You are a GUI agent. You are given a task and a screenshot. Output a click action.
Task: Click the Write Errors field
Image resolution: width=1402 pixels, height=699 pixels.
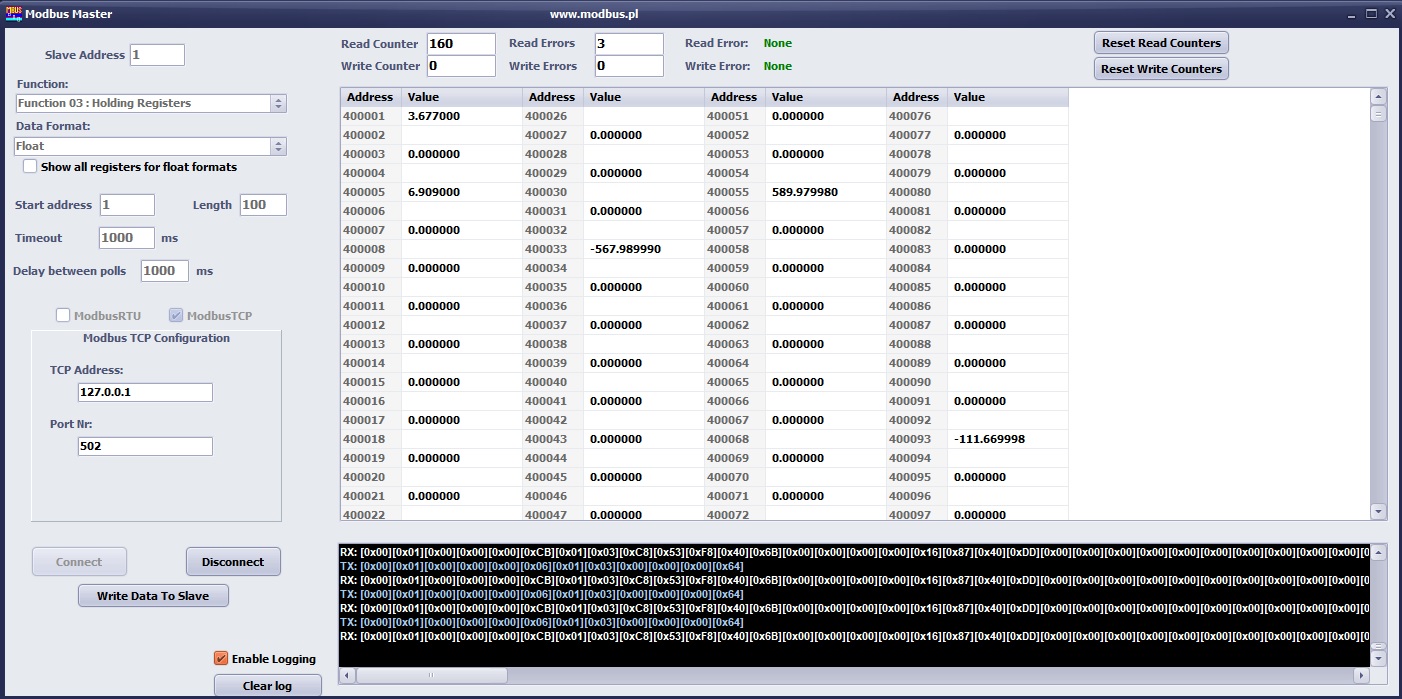pos(629,66)
